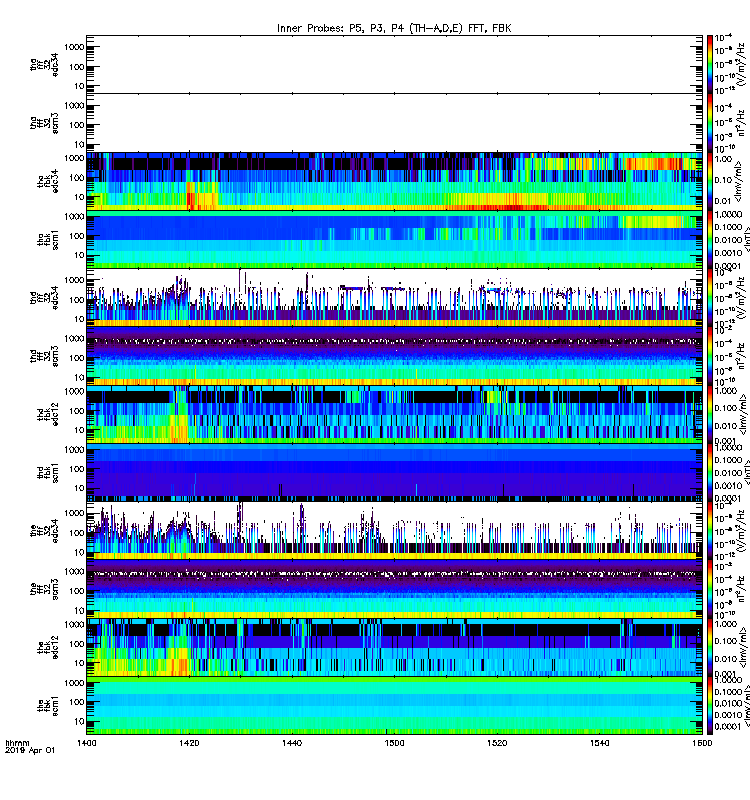The width and height of the screenshot is (750, 800).
Task: Click the color bar beside the thd fbk scm1 panel
Action: tap(710, 473)
